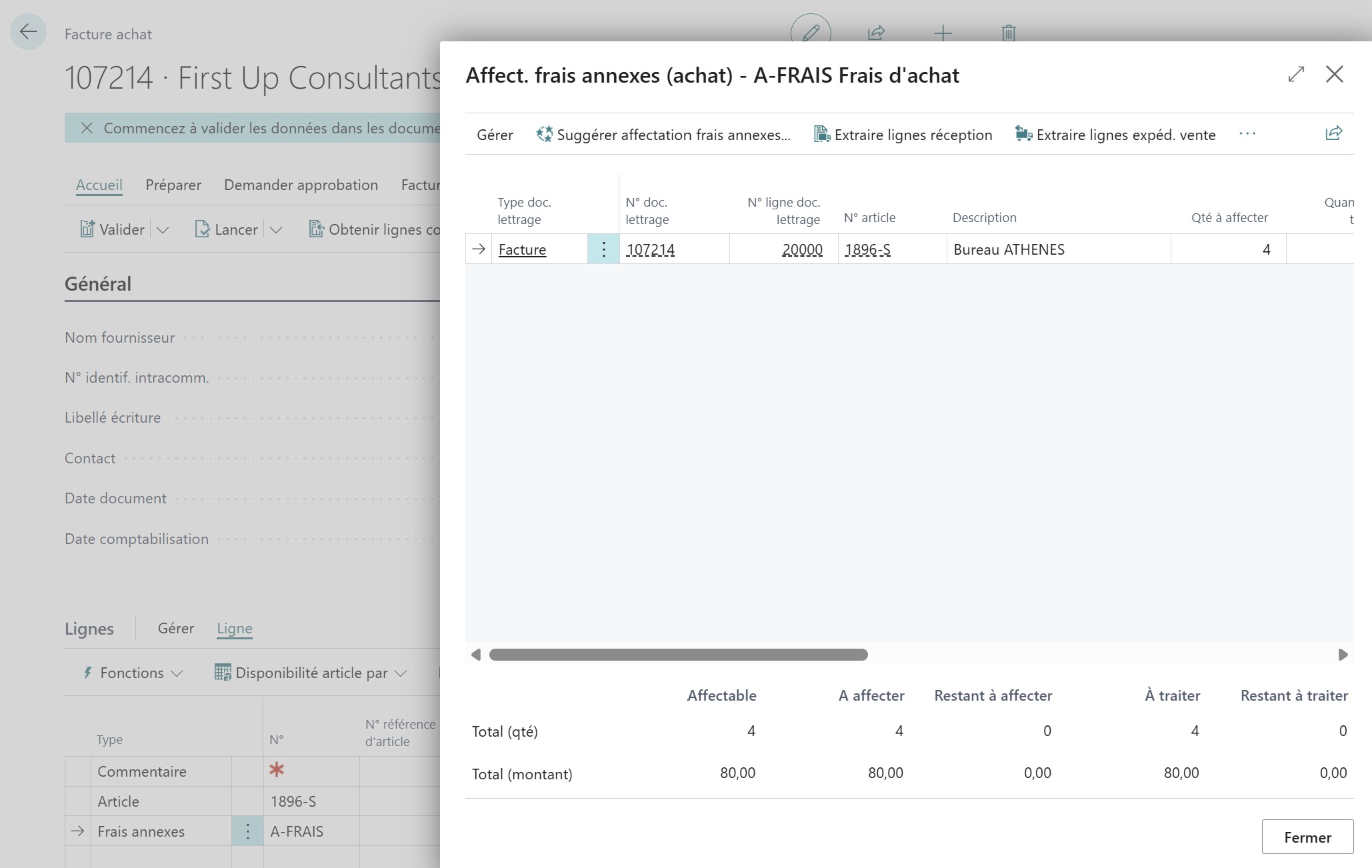Image resolution: width=1372 pixels, height=868 pixels.
Task: Expand the Lancer dropdown arrow
Action: 276,230
